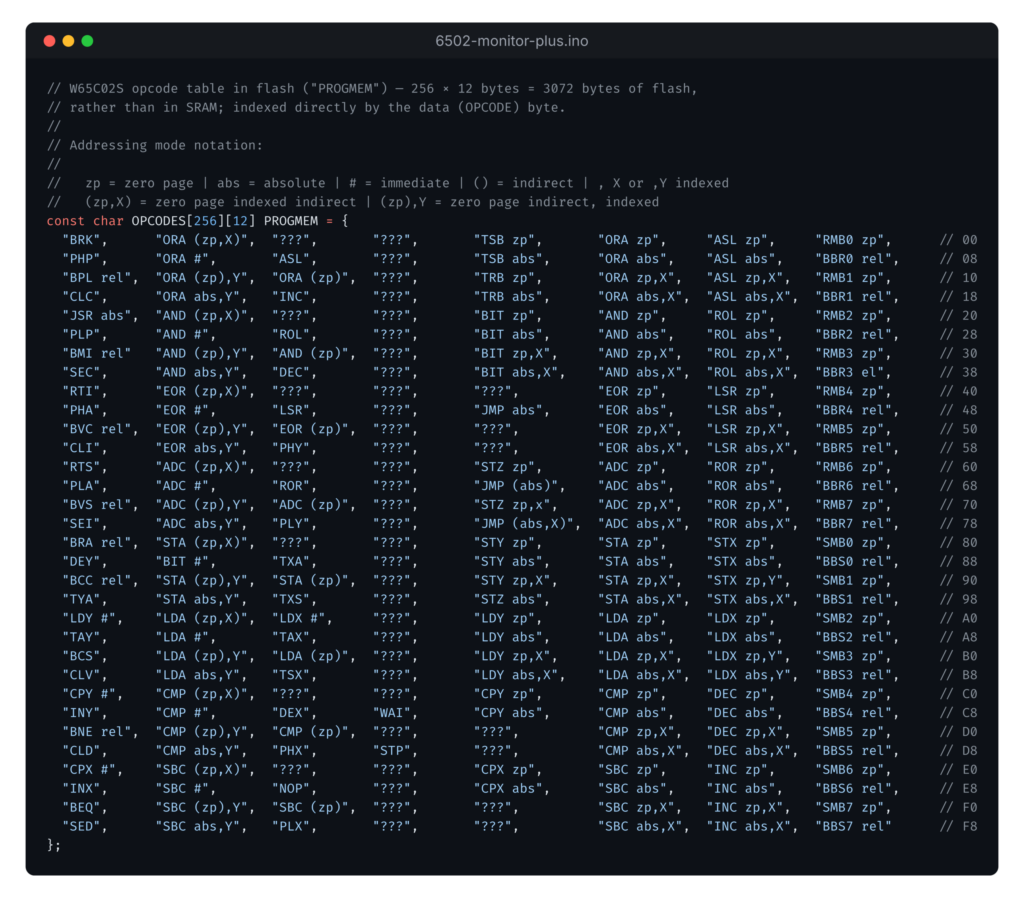Click the "TSB zp" opcode string

[x=504, y=240]
